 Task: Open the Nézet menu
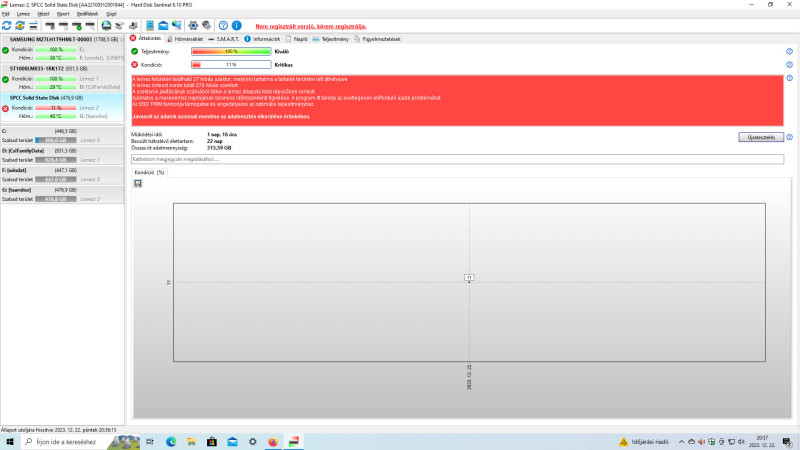(43, 14)
